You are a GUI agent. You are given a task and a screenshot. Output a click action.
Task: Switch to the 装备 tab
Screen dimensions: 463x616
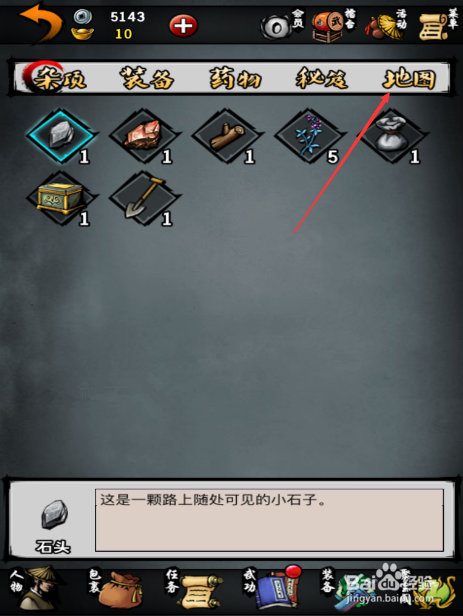[x=146, y=78]
